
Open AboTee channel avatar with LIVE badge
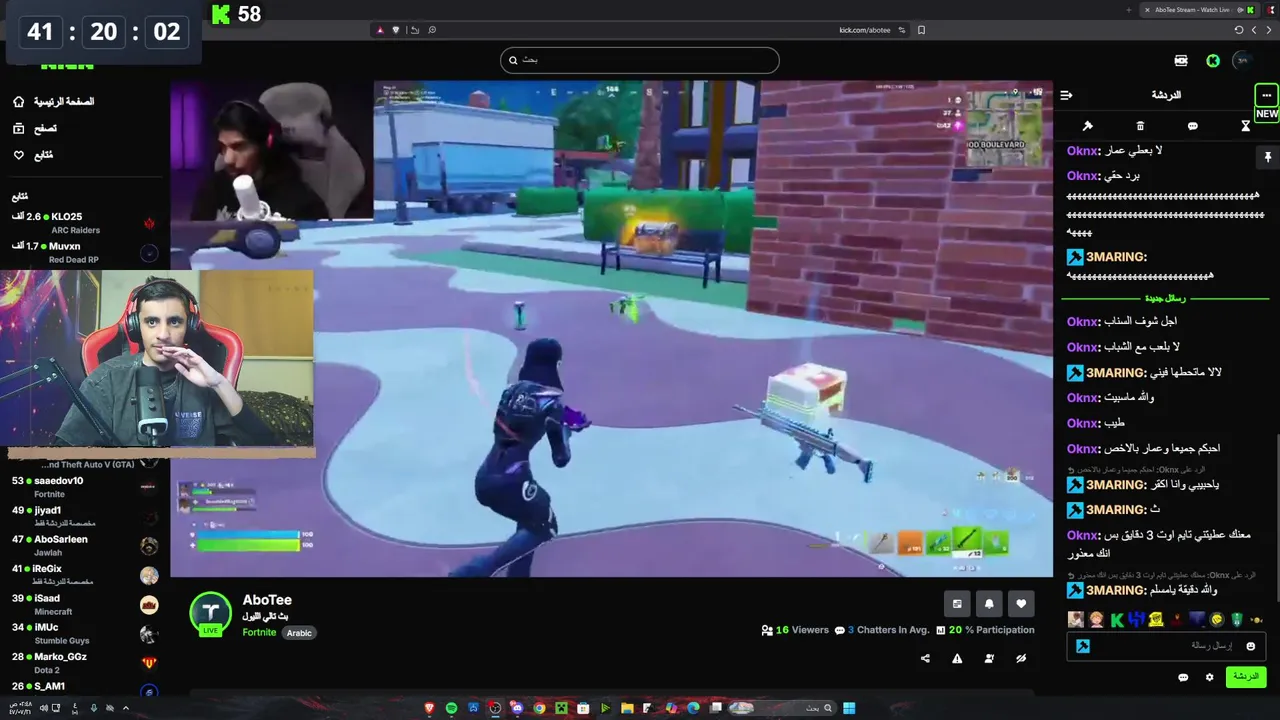210,613
